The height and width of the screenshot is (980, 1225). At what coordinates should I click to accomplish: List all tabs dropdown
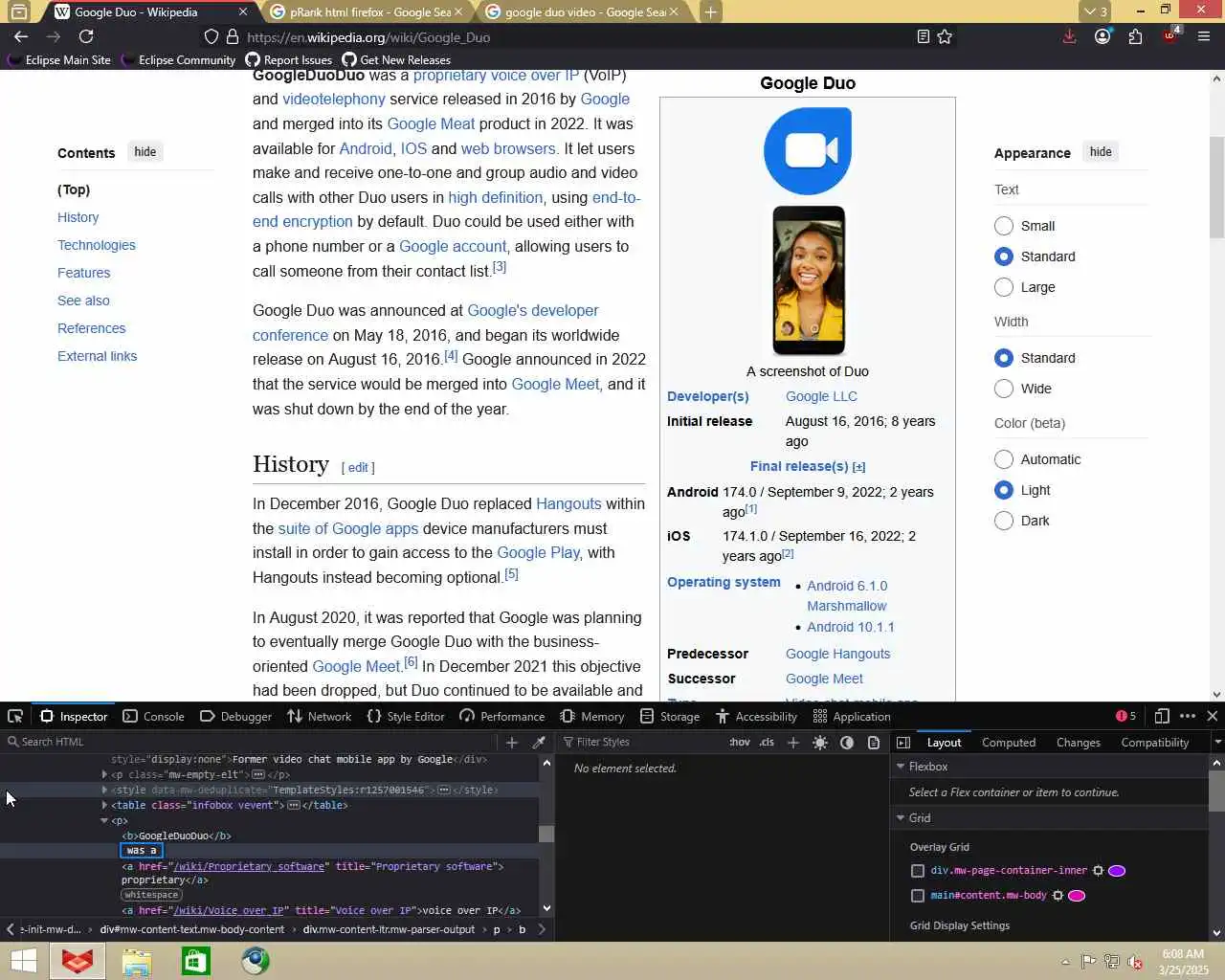(x=1095, y=11)
